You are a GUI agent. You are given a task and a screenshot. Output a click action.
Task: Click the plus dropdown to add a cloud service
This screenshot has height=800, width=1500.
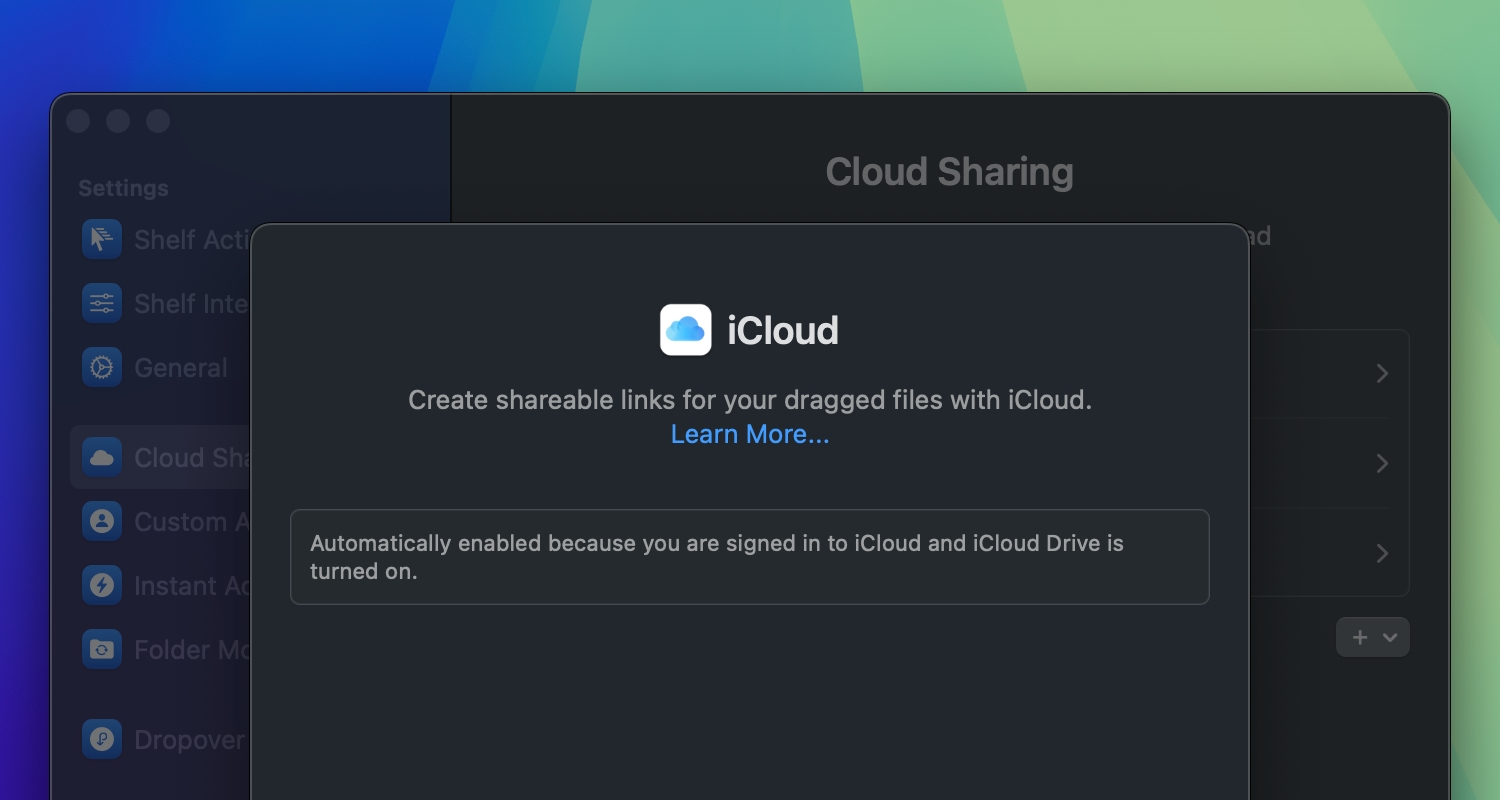1373,637
